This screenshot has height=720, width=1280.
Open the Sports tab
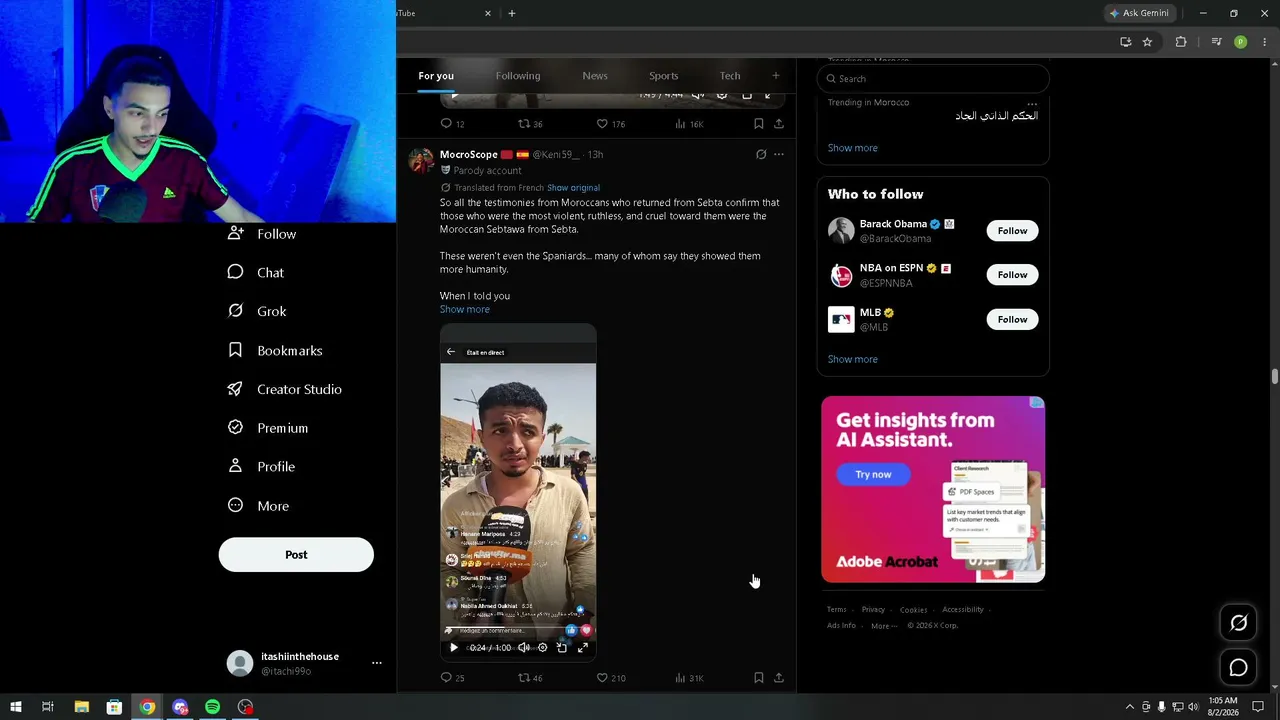663,76
